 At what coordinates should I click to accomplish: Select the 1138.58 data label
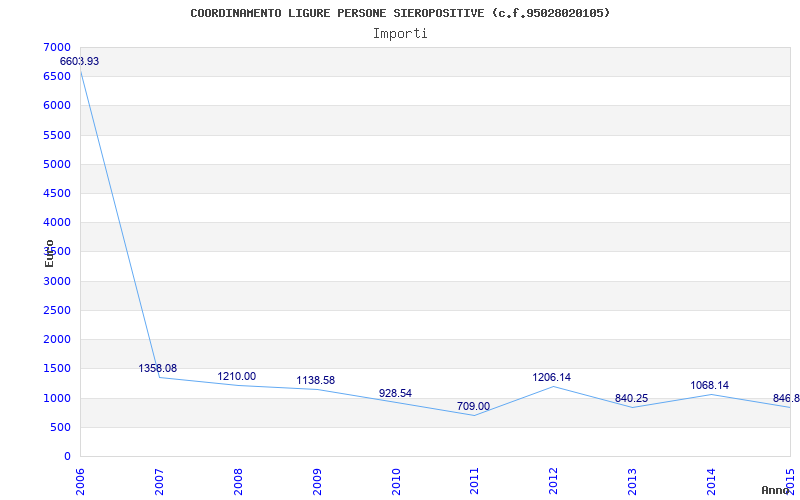coord(316,381)
